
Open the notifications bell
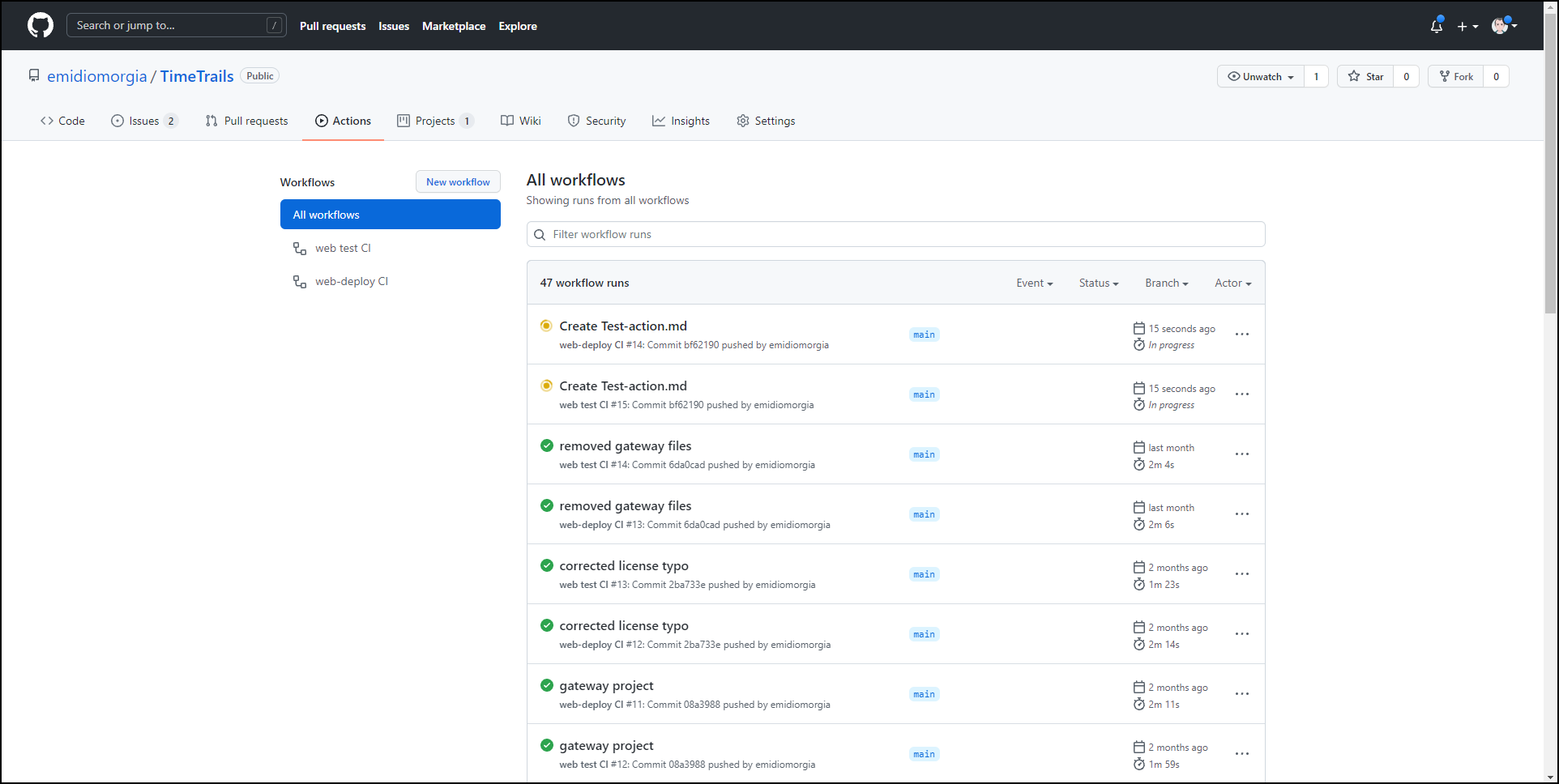point(1436,26)
